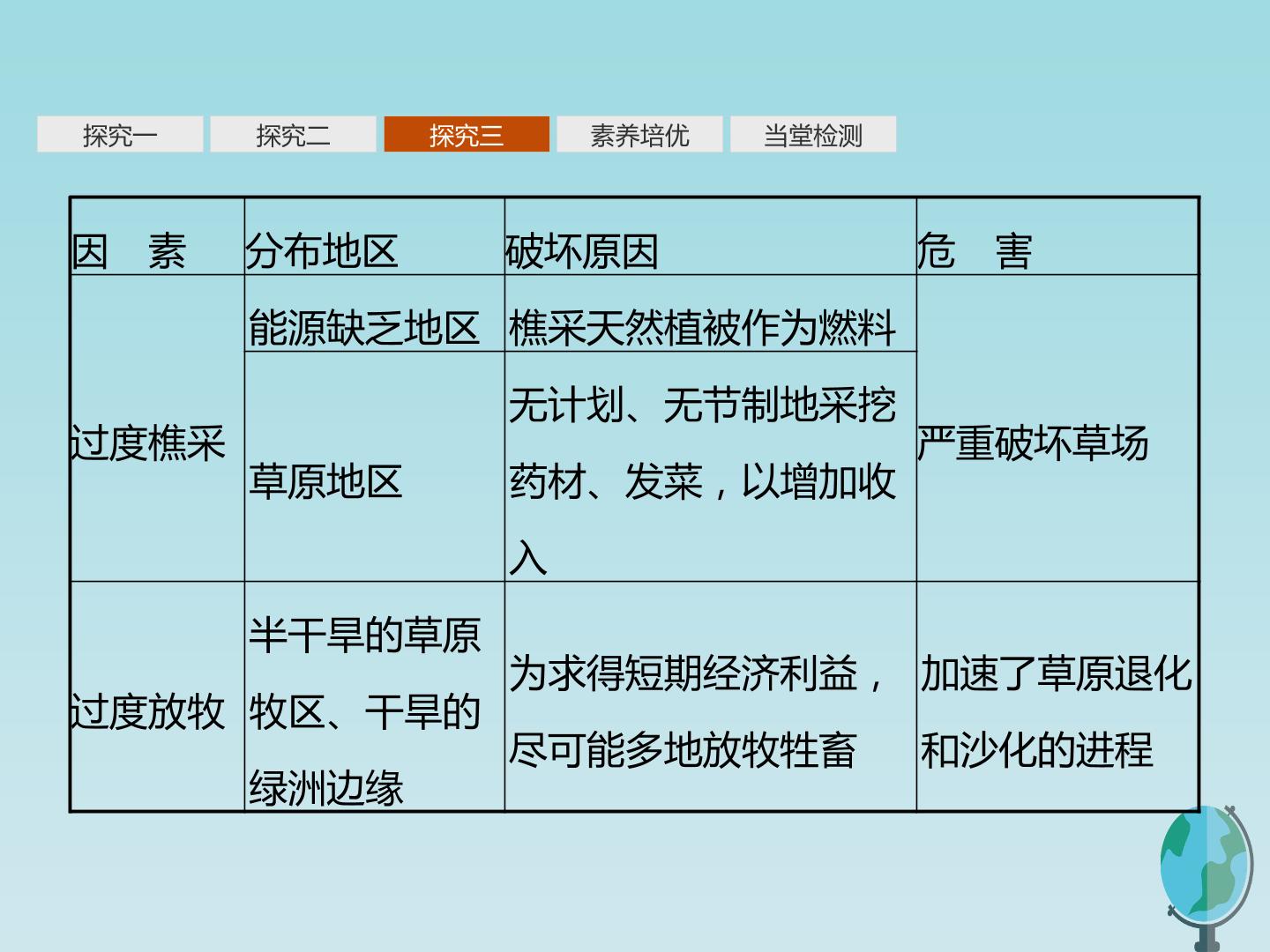
Task: Select the 分布地区 header cell
Action: (374, 236)
